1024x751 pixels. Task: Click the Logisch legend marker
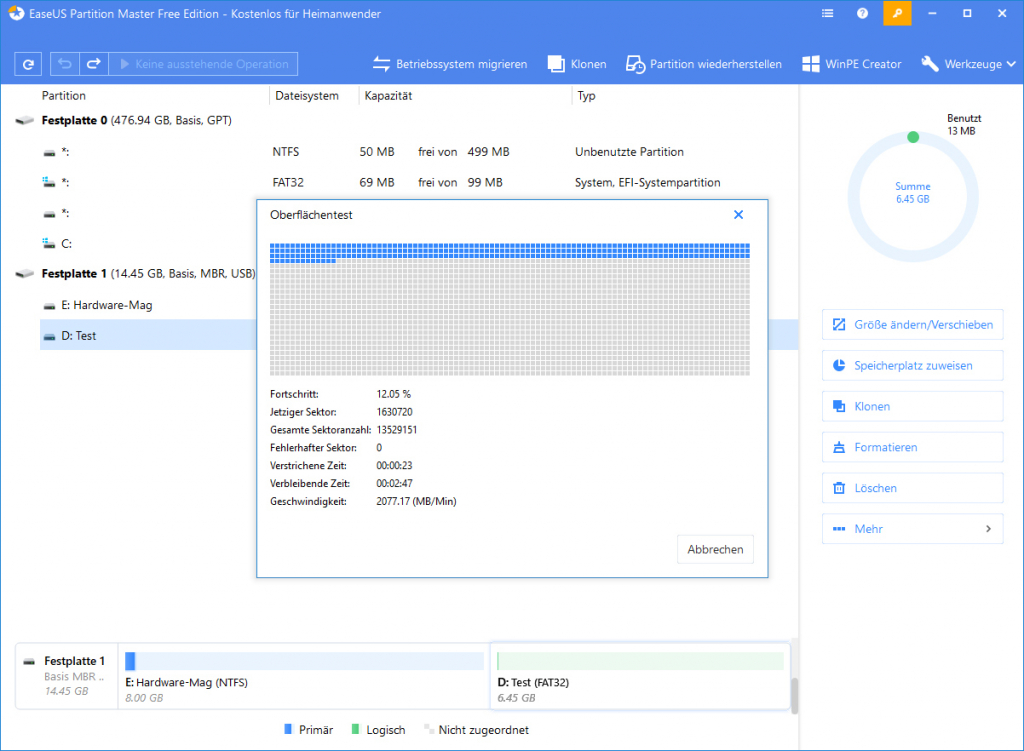(x=355, y=729)
